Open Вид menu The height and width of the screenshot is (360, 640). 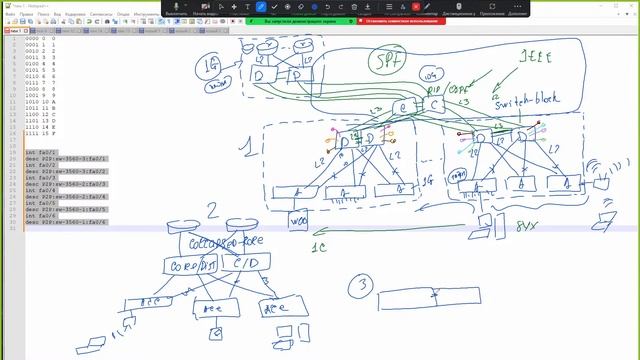coord(57,14)
